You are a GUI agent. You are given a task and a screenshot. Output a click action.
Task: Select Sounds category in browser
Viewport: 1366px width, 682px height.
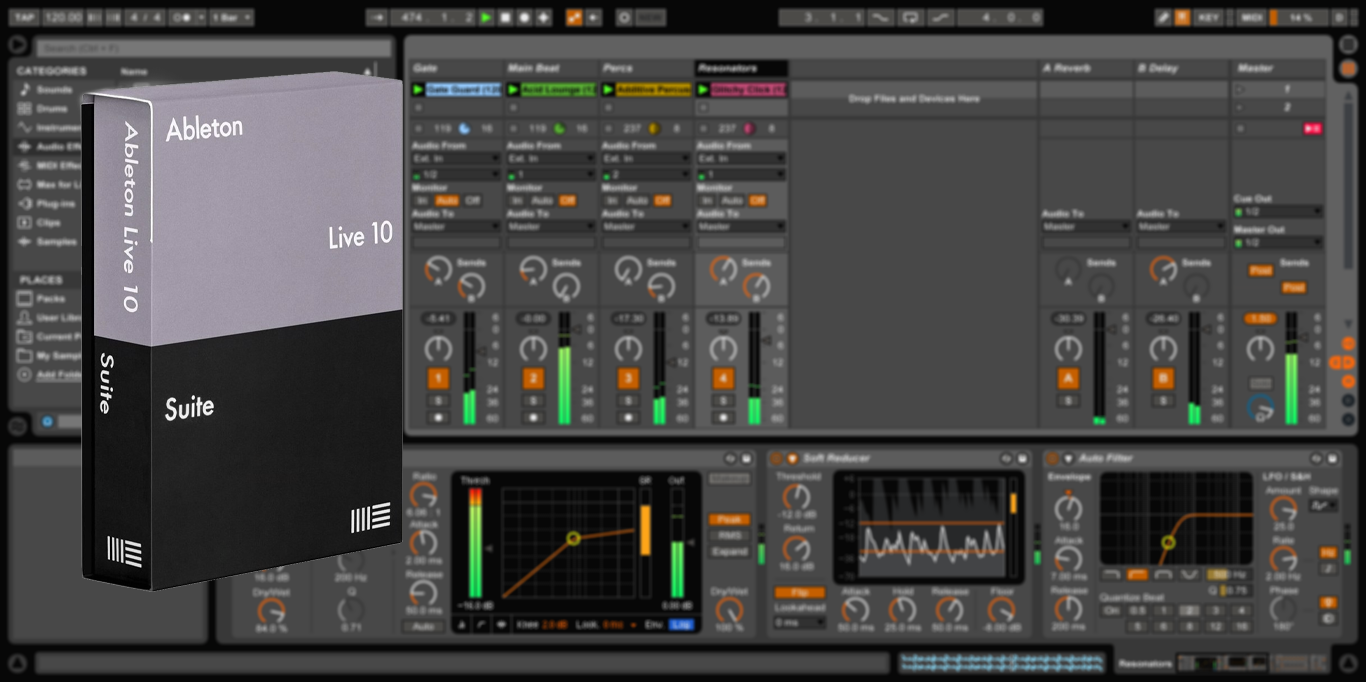tap(53, 89)
